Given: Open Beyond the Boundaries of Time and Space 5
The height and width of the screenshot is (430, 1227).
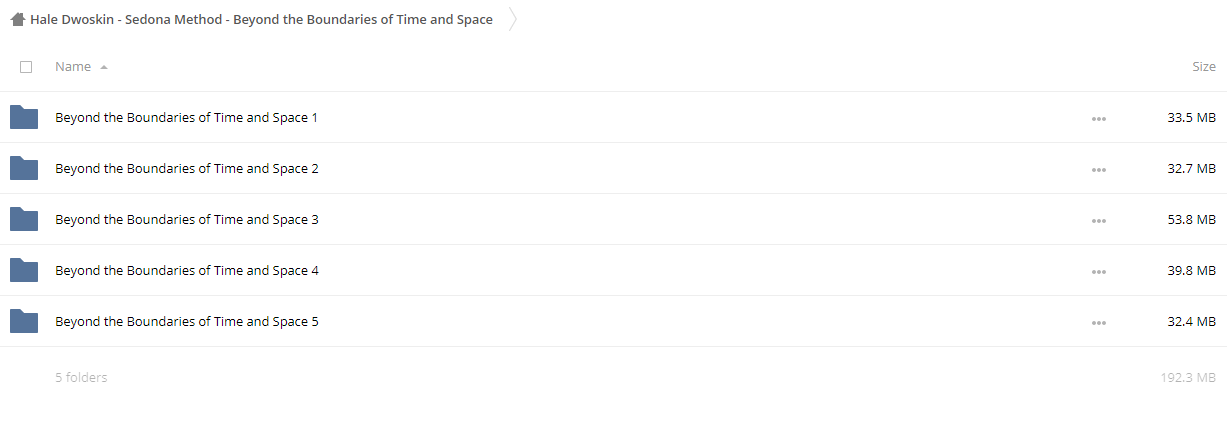Looking at the screenshot, I should click(187, 322).
